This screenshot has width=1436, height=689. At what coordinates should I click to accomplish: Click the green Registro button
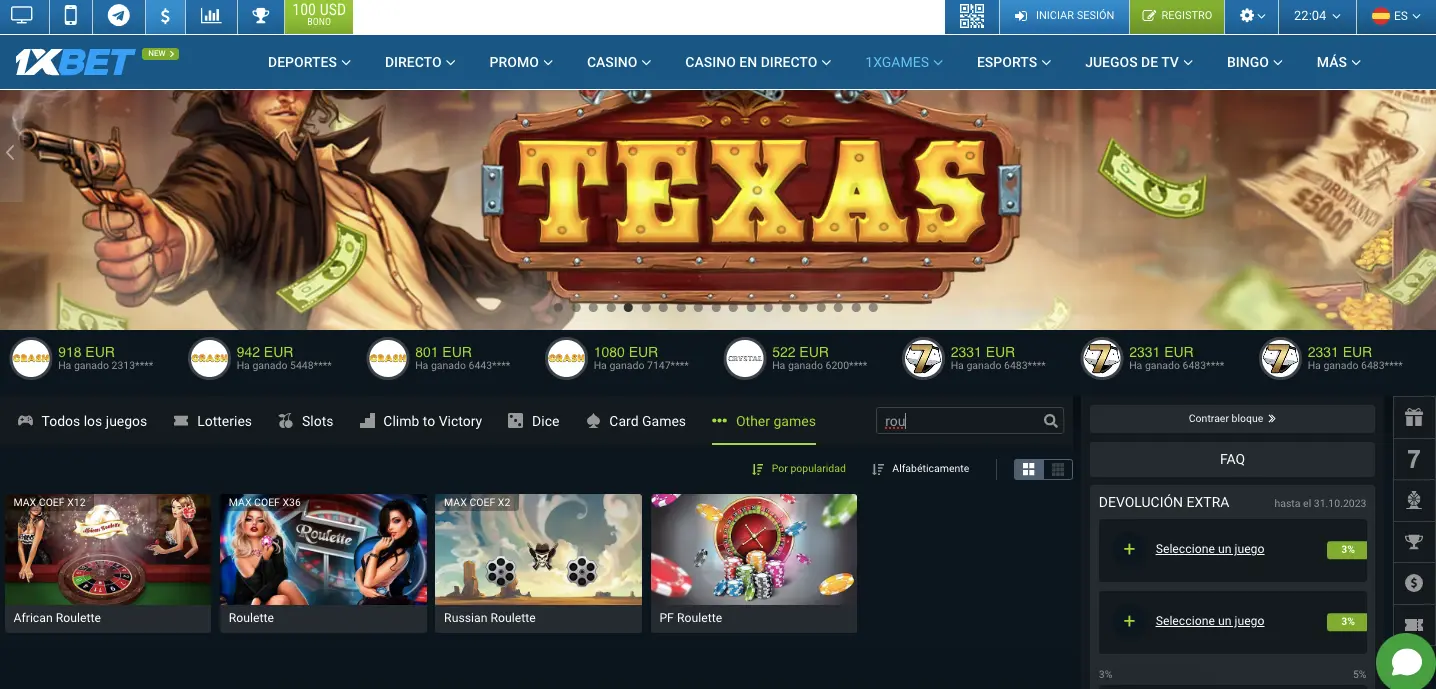[x=1177, y=16]
